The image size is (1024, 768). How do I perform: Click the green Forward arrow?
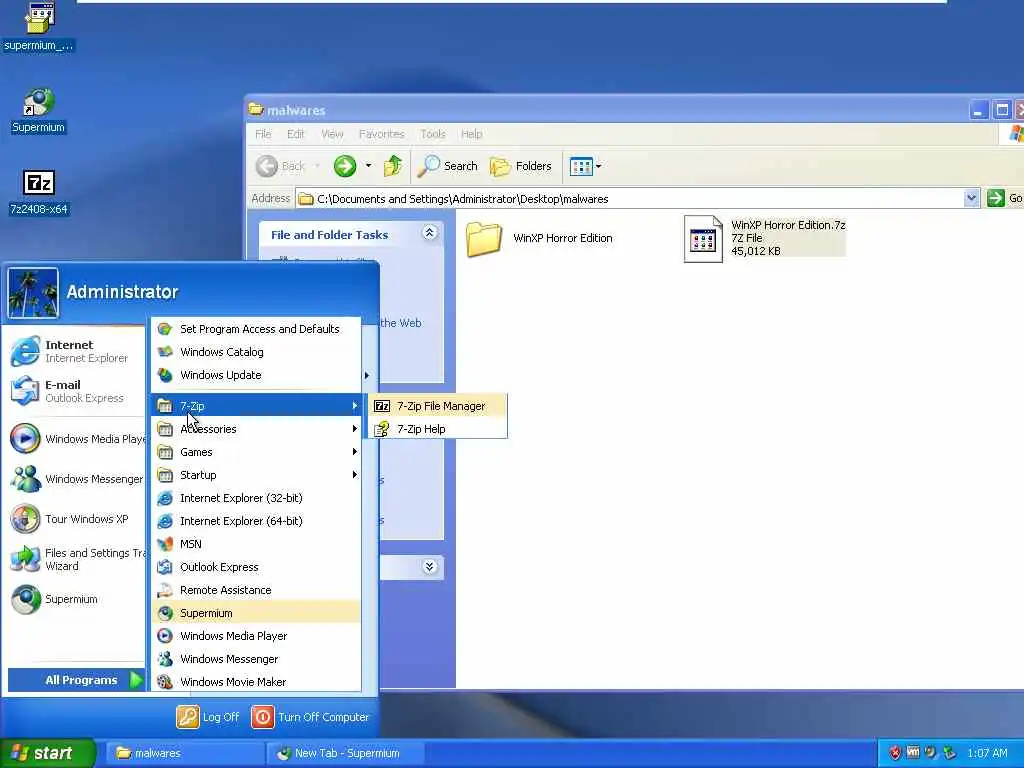tap(345, 166)
